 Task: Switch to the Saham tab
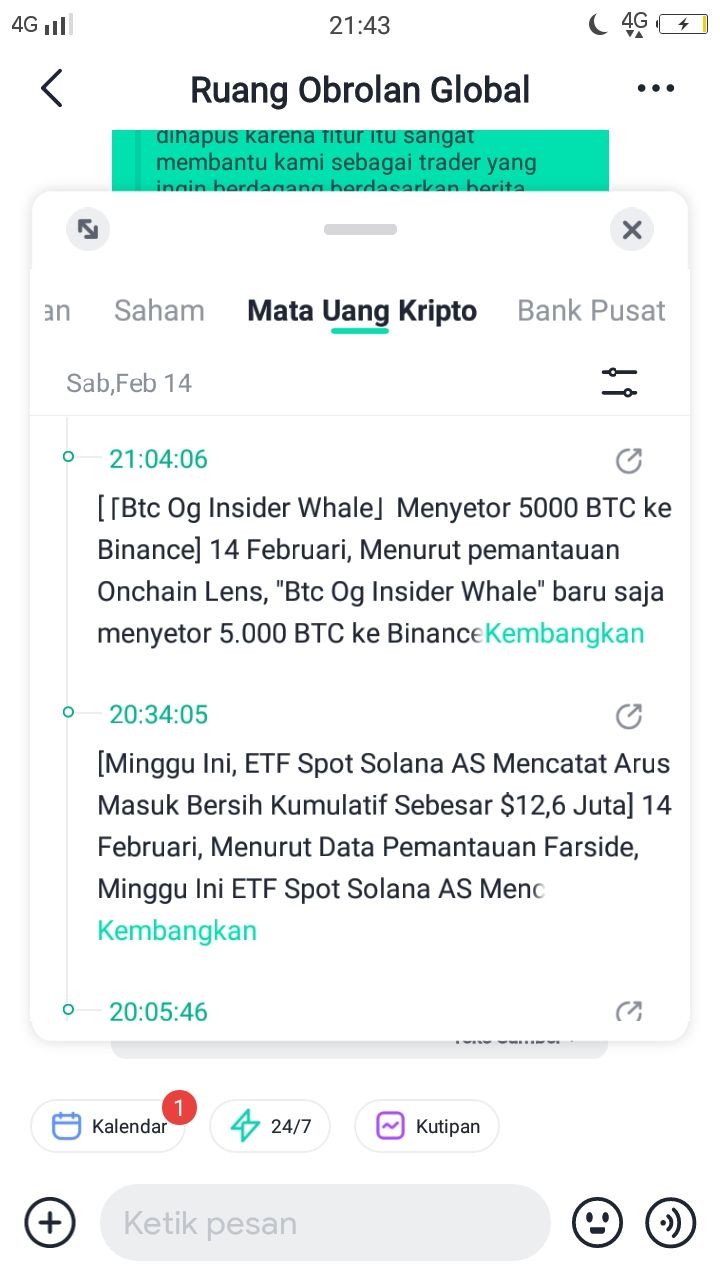coord(159,311)
